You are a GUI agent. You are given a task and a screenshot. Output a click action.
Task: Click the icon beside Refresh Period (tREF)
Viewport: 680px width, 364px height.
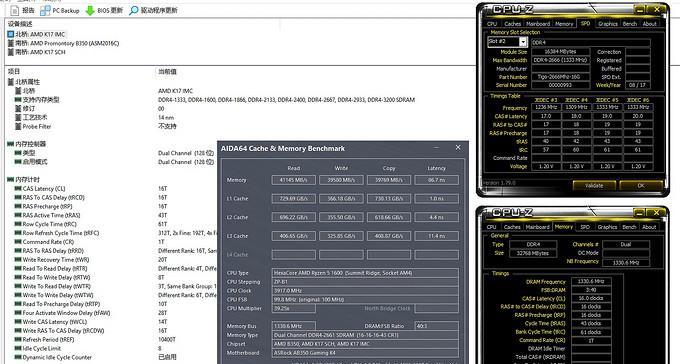pyautogui.click(x=18, y=339)
